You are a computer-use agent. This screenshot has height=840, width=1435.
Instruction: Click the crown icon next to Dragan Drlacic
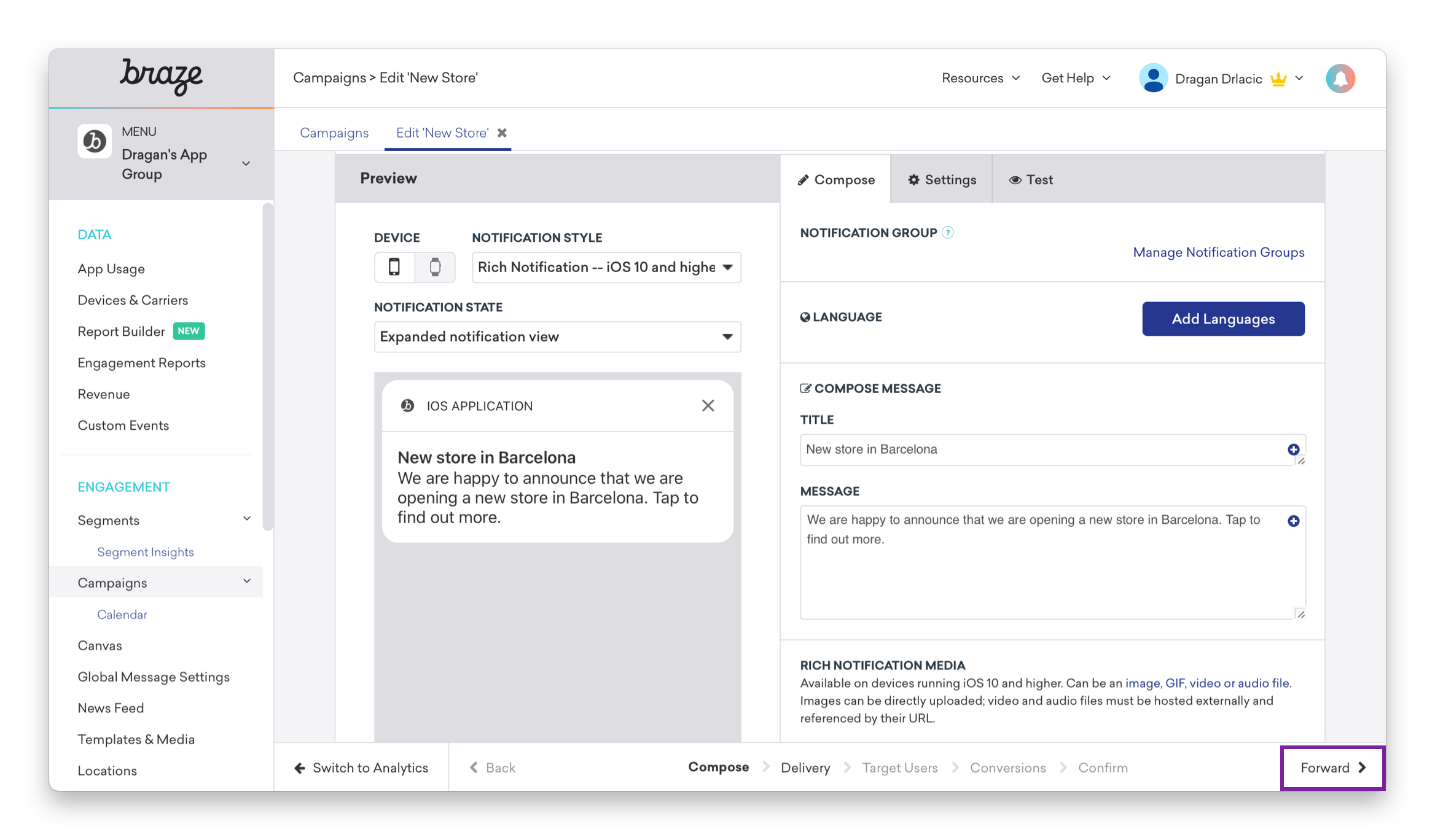[1278, 79]
